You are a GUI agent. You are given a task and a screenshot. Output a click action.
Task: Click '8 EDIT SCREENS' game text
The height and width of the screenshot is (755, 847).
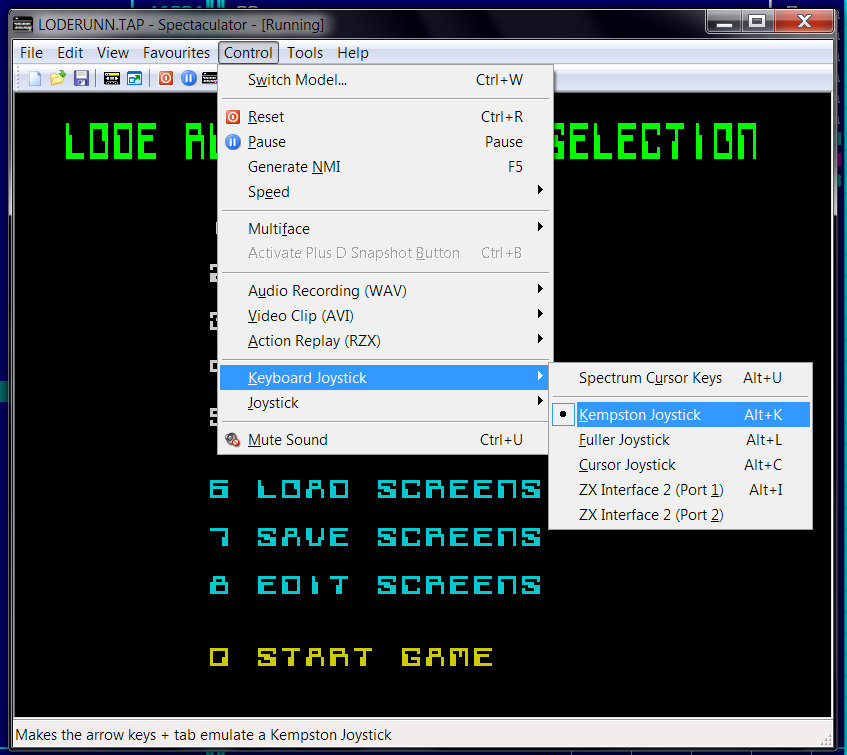[x=375, y=585]
